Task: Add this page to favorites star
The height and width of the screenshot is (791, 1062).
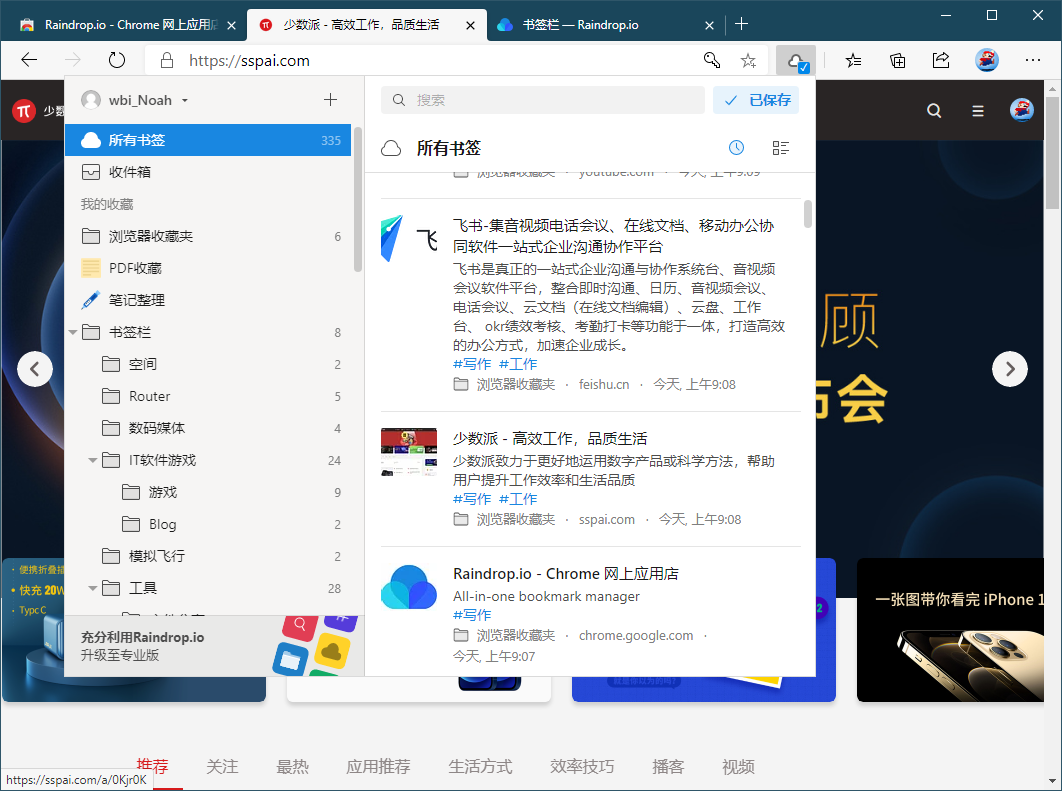Action: point(748,61)
